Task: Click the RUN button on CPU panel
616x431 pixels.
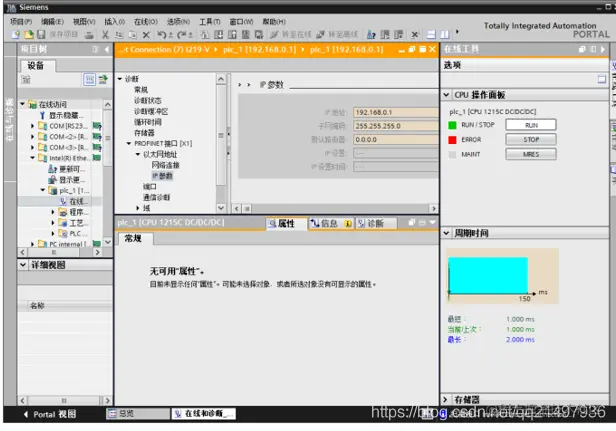Action: tap(531, 125)
